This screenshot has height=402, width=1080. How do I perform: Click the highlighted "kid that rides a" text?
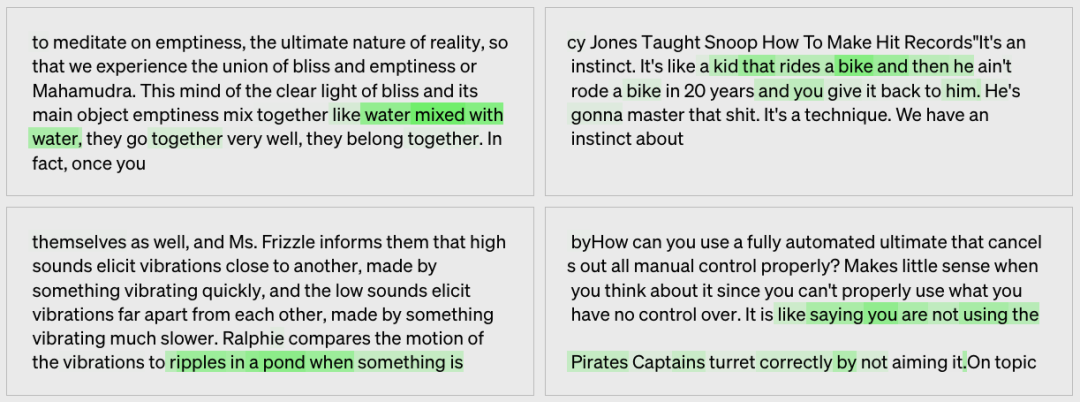pos(772,67)
